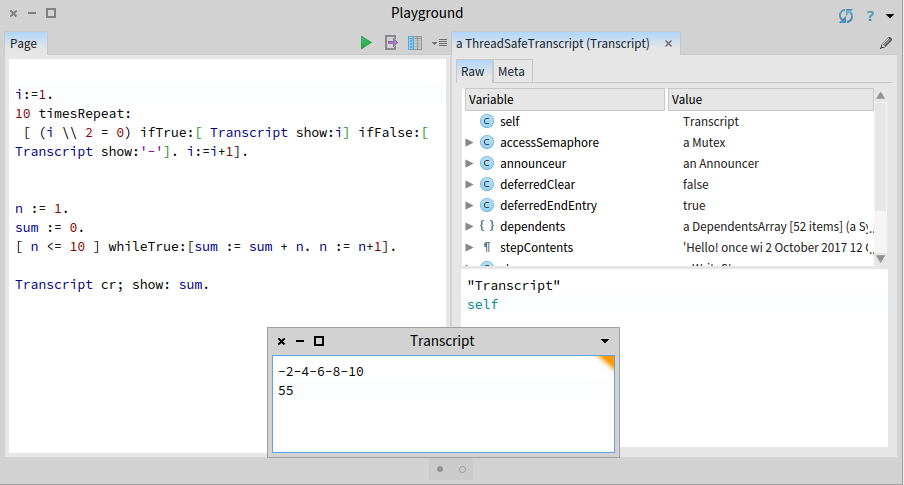Open the Playground window menu arrow
Image resolution: width=904 pixels, height=485 pixels.
[x=890, y=15]
